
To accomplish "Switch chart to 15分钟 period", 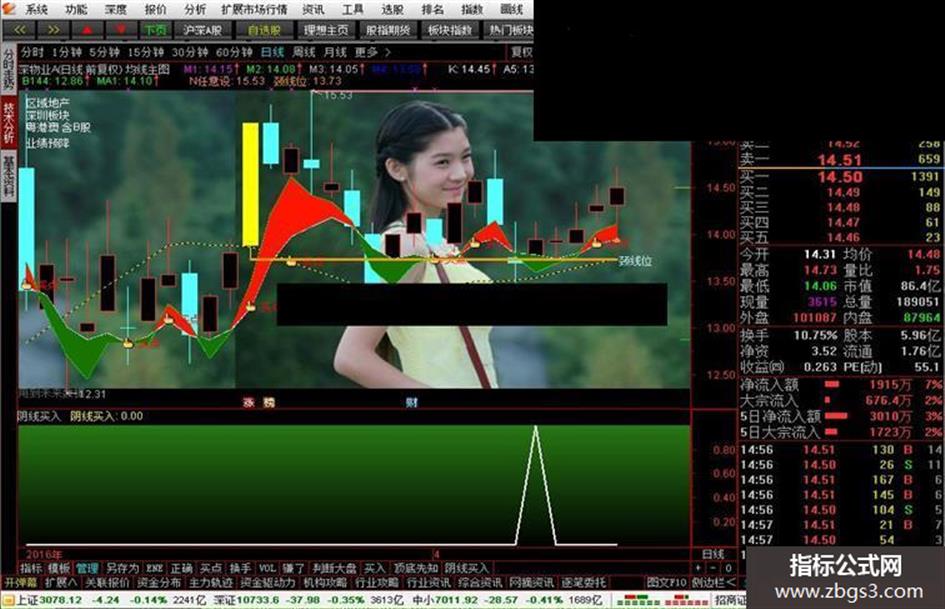I will [x=145, y=52].
